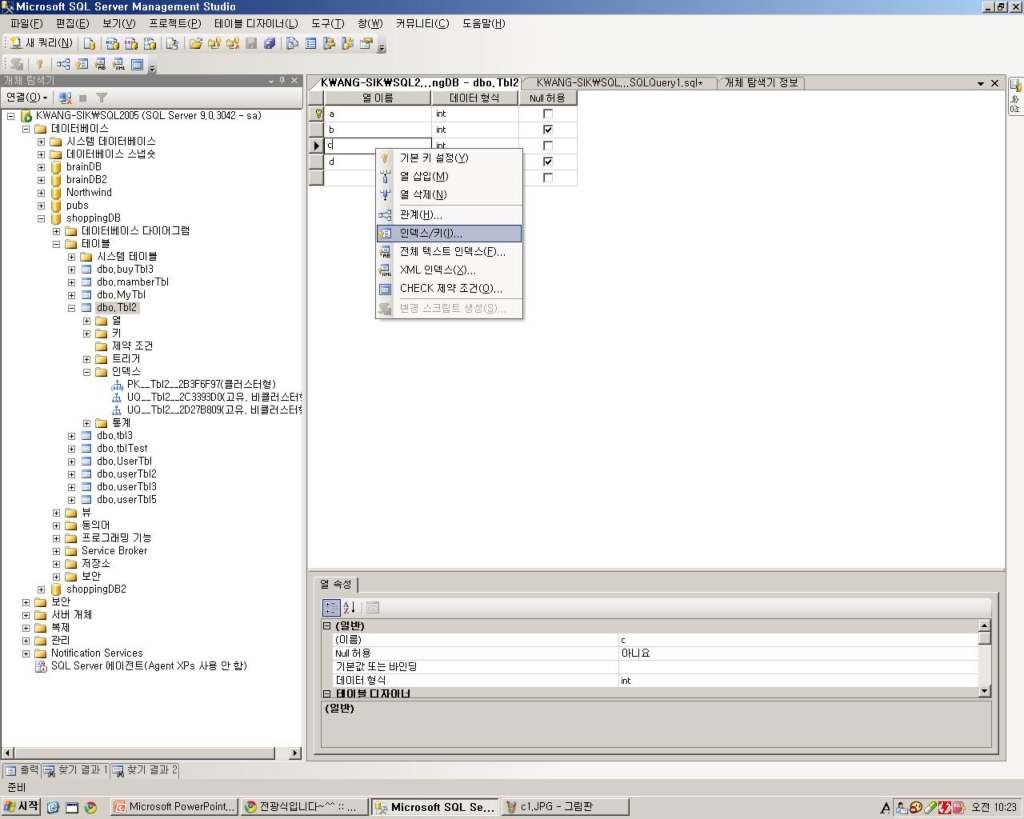The width and height of the screenshot is (1024, 819).
Task: Click the Disconnect icon in Object Explorer toolbar
Action: tap(65, 98)
